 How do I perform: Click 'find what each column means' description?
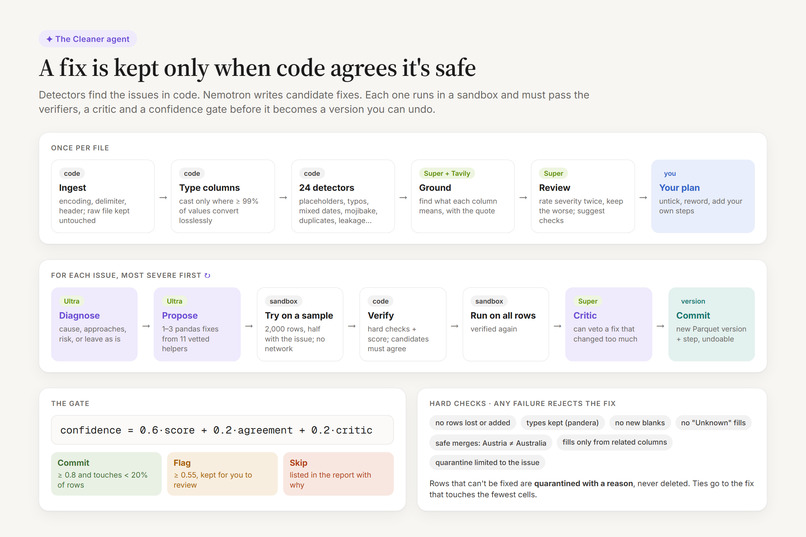tap(458, 206)
